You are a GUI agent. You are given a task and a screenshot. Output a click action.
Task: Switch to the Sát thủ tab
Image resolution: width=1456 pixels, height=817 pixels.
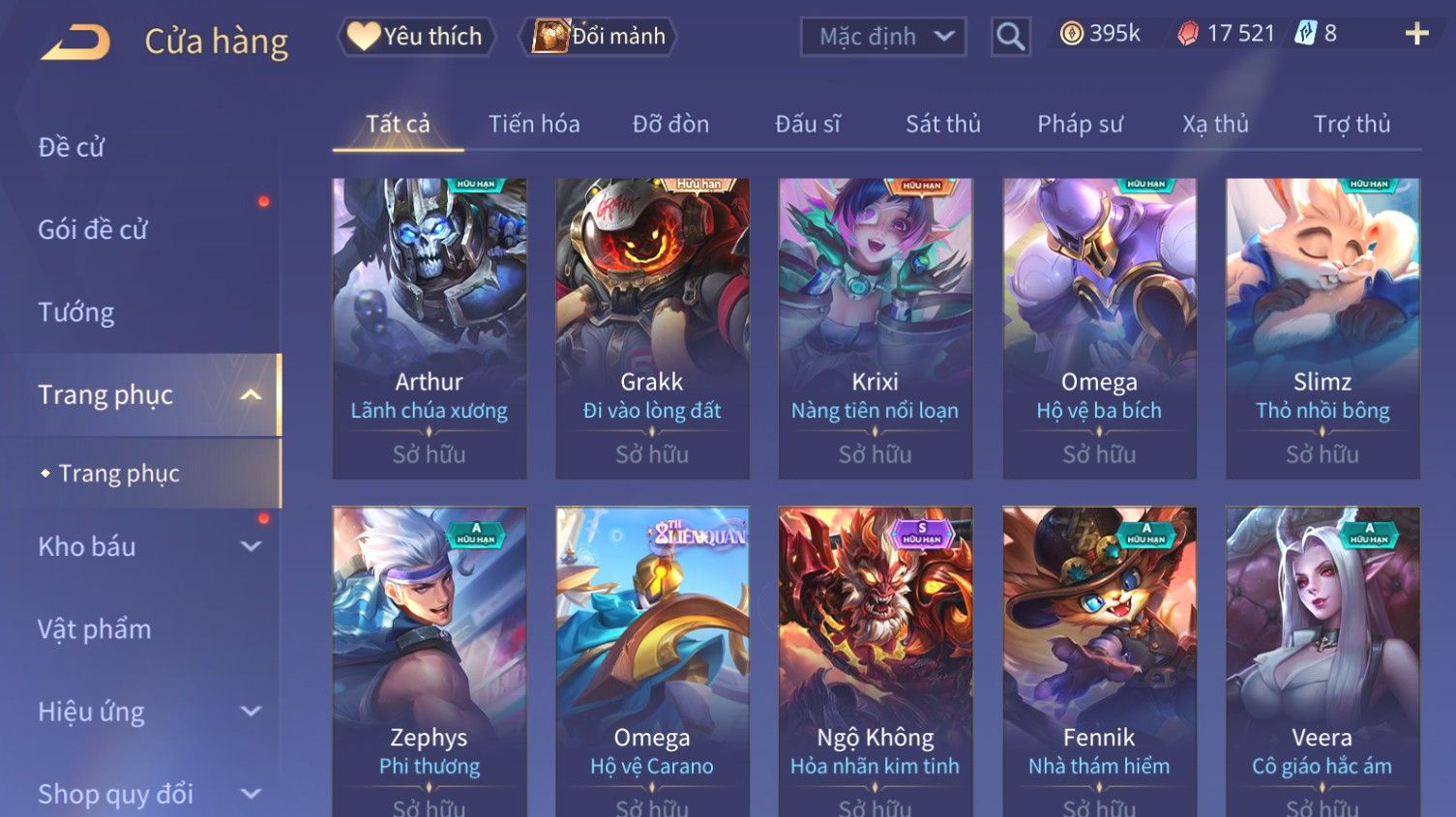click(x=942, y=124)
